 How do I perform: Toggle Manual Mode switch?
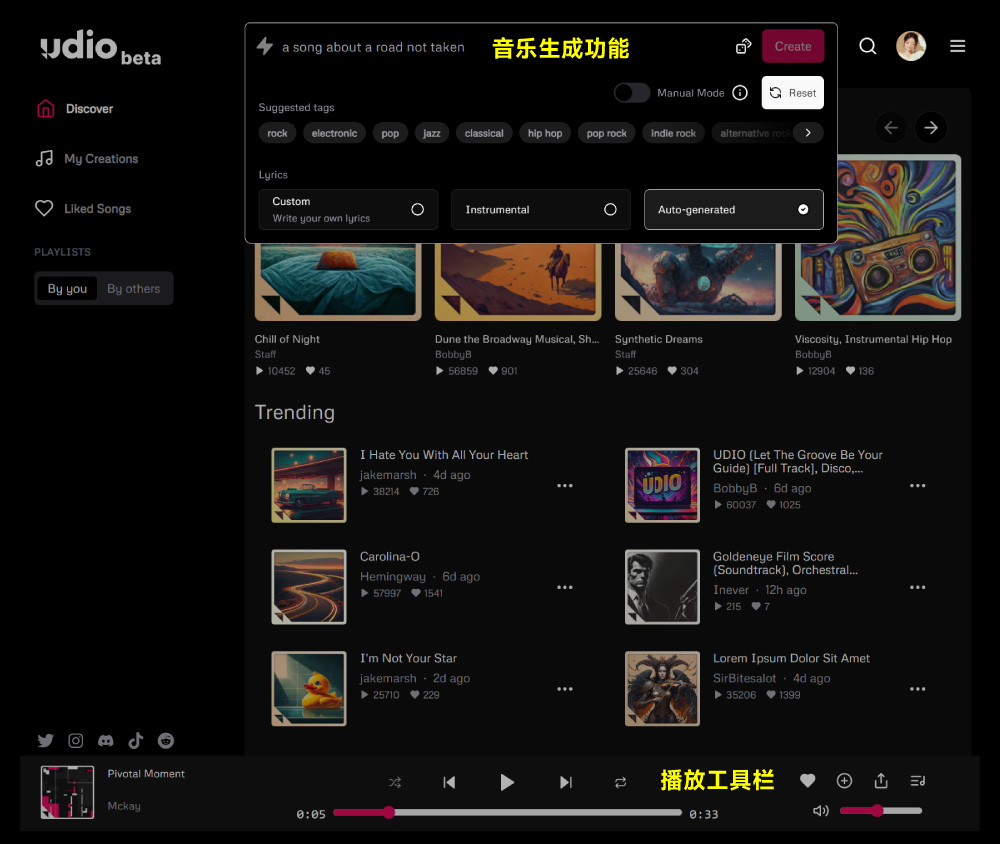point(631,93)
